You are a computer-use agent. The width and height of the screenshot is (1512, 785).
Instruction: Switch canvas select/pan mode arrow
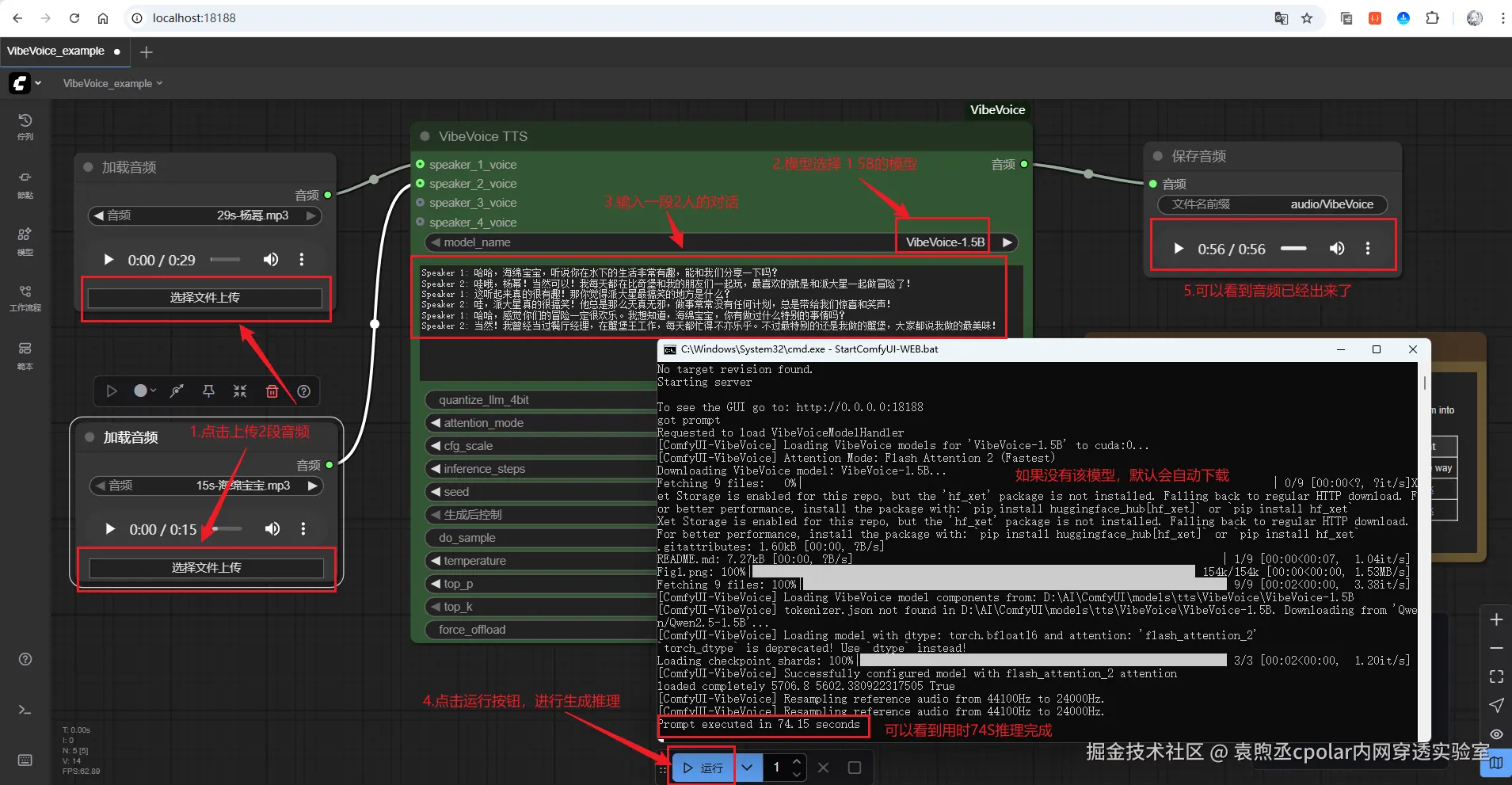(x=1496, y=705)
